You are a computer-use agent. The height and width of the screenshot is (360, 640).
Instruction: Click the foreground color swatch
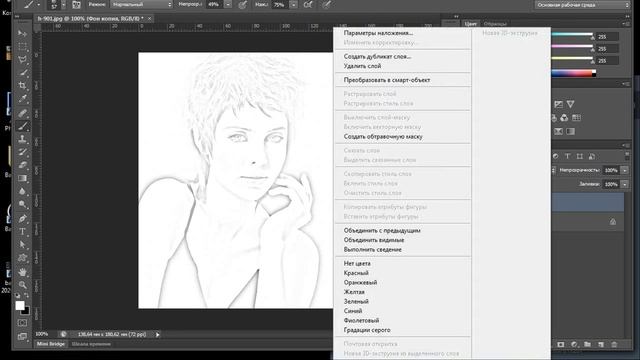point(20,305)
